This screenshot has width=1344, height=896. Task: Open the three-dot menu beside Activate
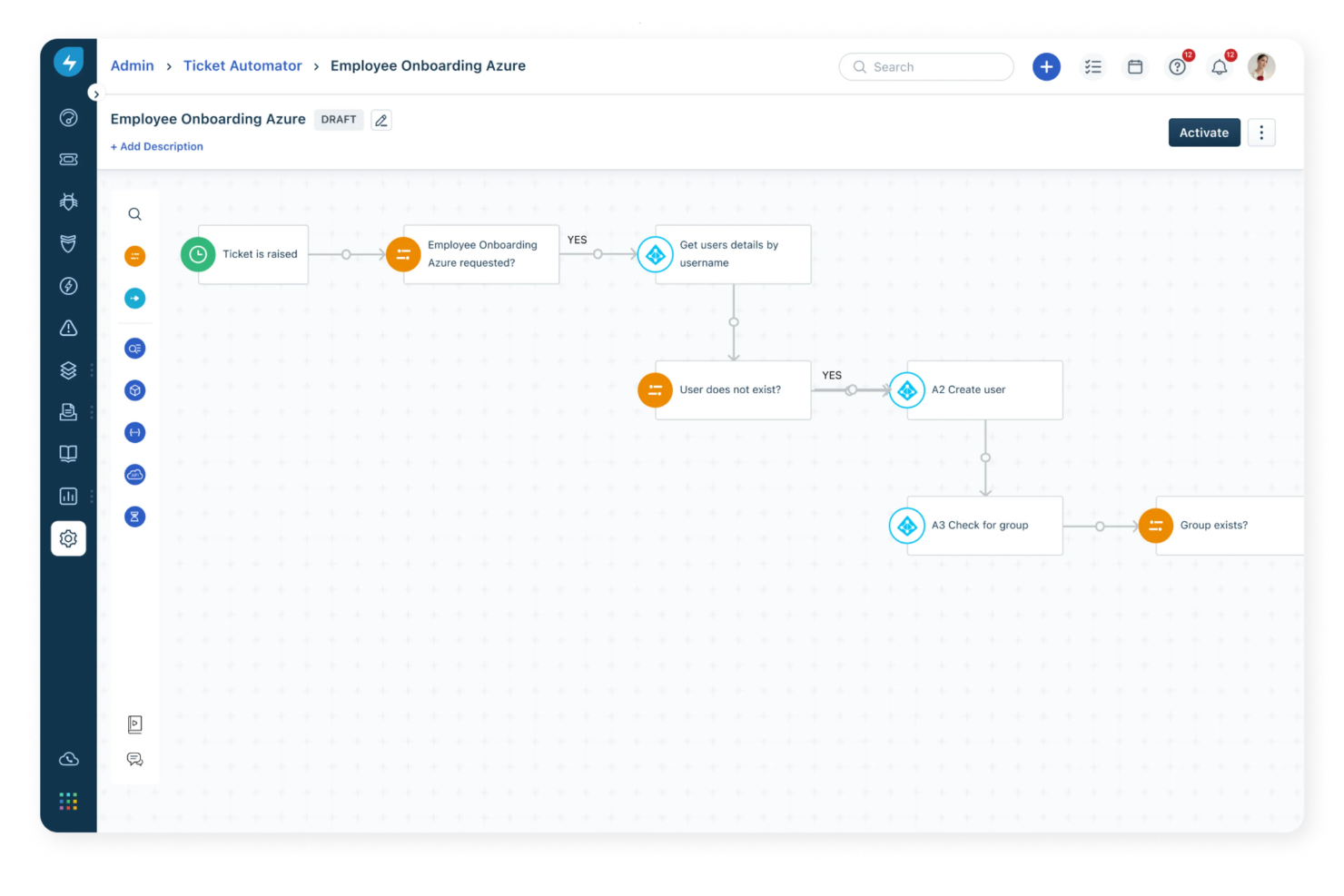point(1261,132)
